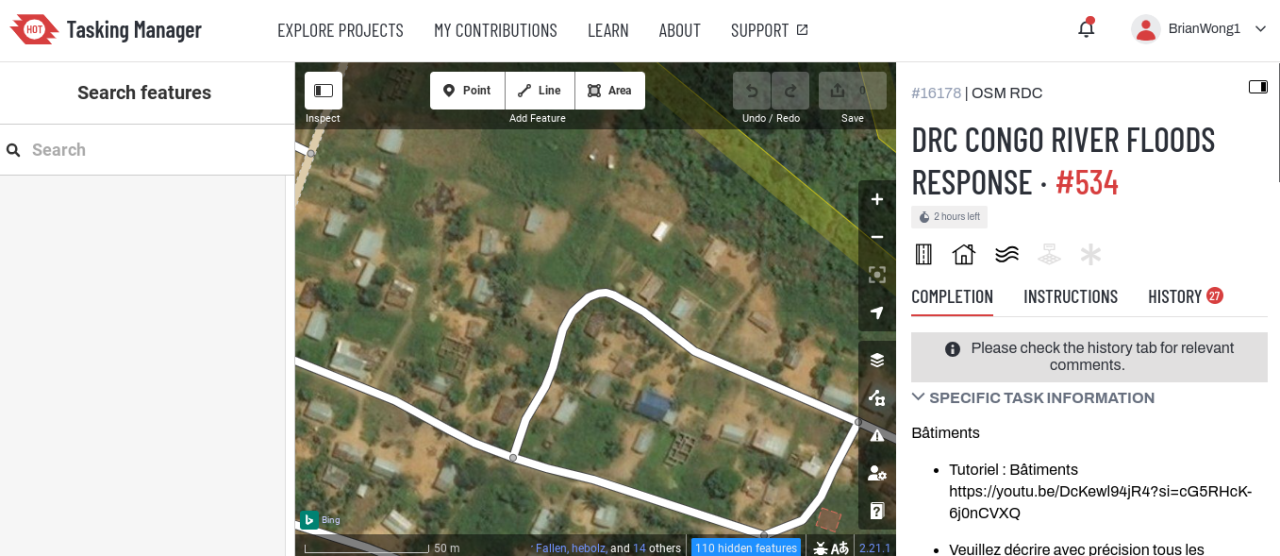Click the translate language icon in footer
1280x556 pixels.
coord(840,548)
